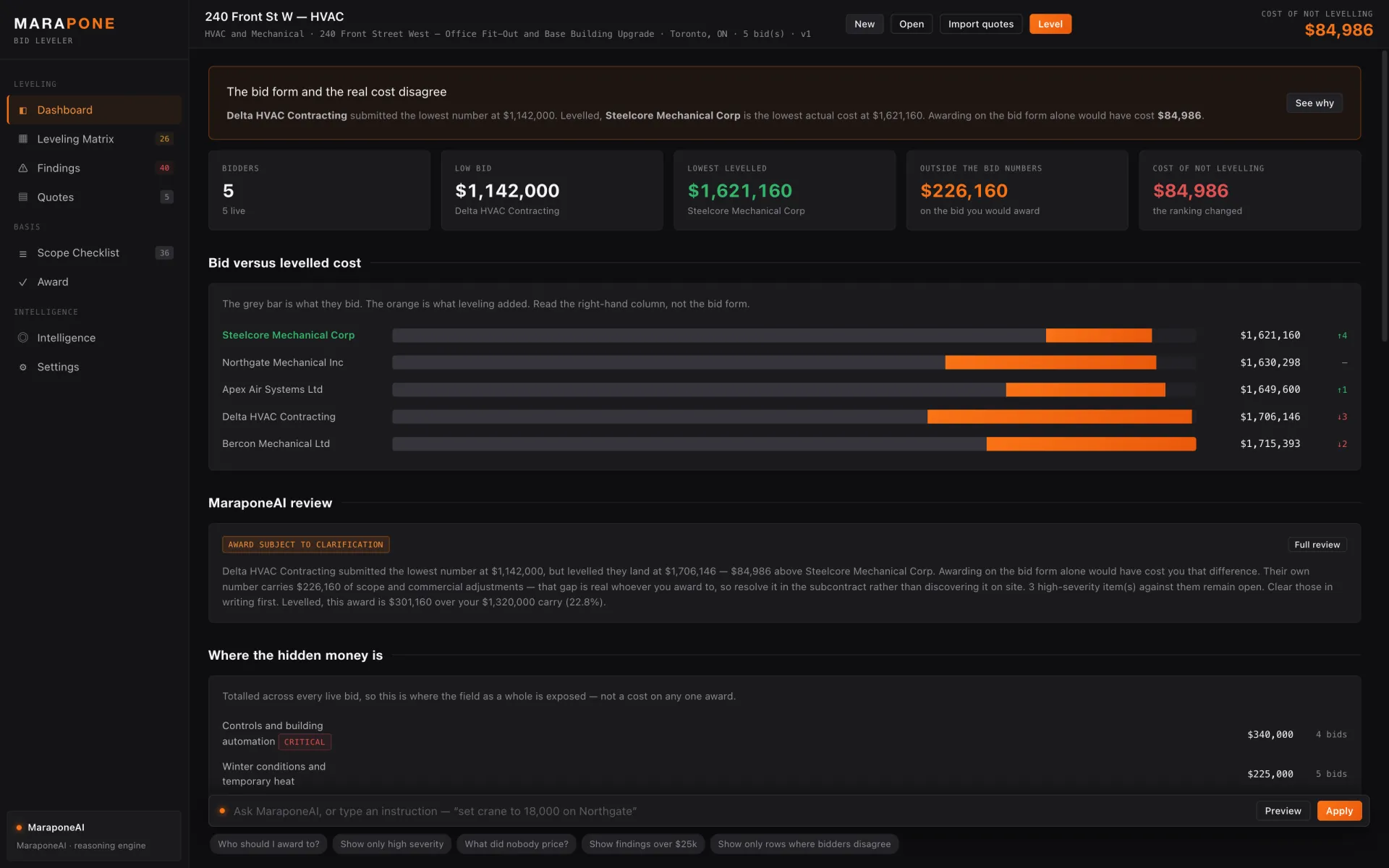The image size is (1389, 868).
Task: Click the MaraponeAI reasoning engine panel
Action: click(x=94, y=836)
